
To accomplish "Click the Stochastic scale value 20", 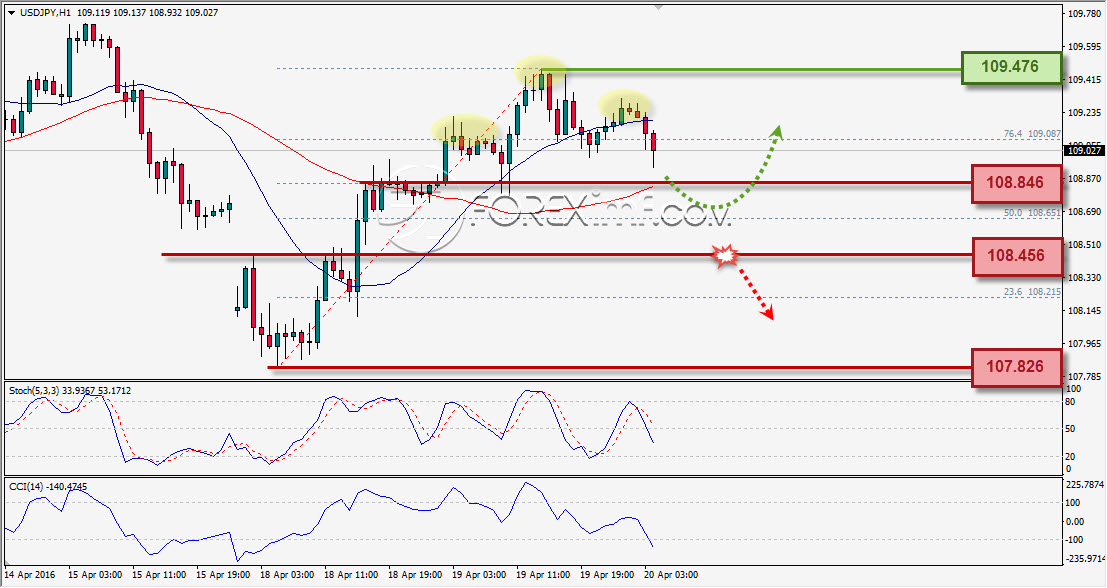I will pyautogui.click(x=1070, y=456).
